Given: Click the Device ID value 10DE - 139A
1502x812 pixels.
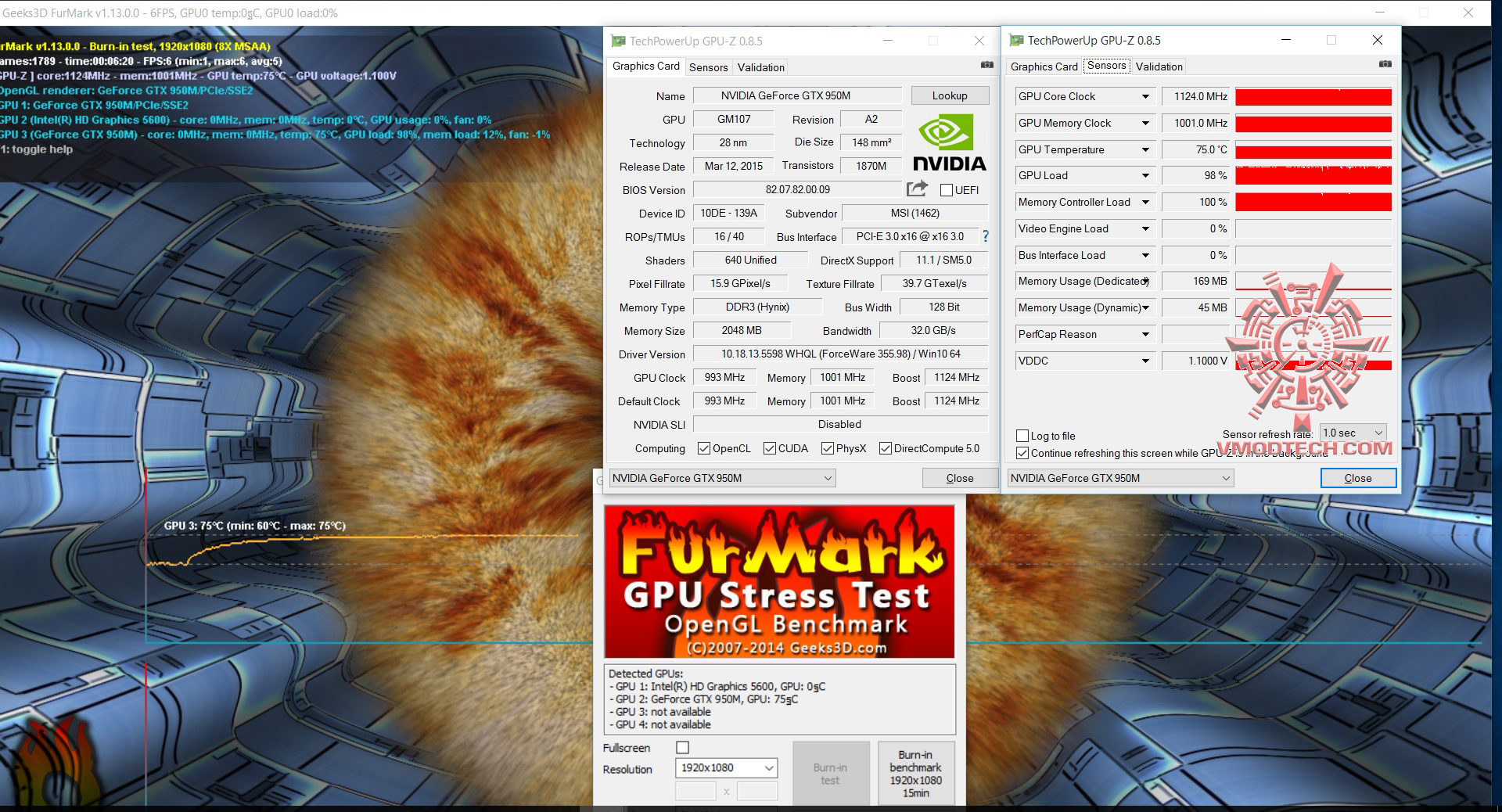Looking at the screenshot, I should (729, 213).
